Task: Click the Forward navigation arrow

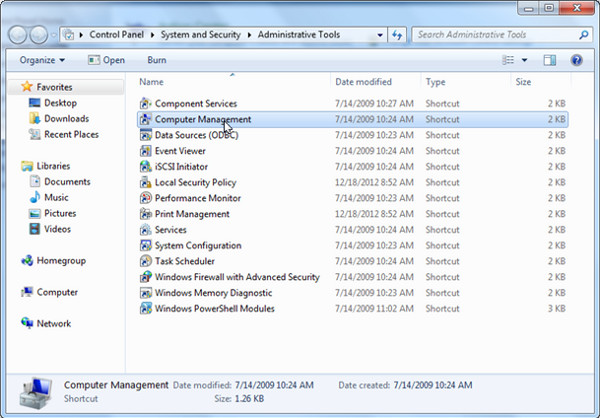Action: 39,35
